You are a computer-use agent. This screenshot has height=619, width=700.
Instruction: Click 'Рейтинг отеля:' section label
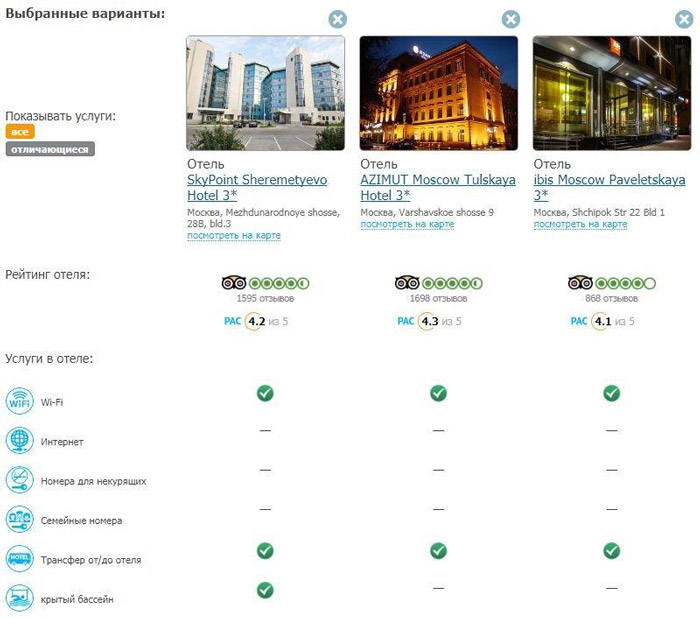click(x=47, y=274)
